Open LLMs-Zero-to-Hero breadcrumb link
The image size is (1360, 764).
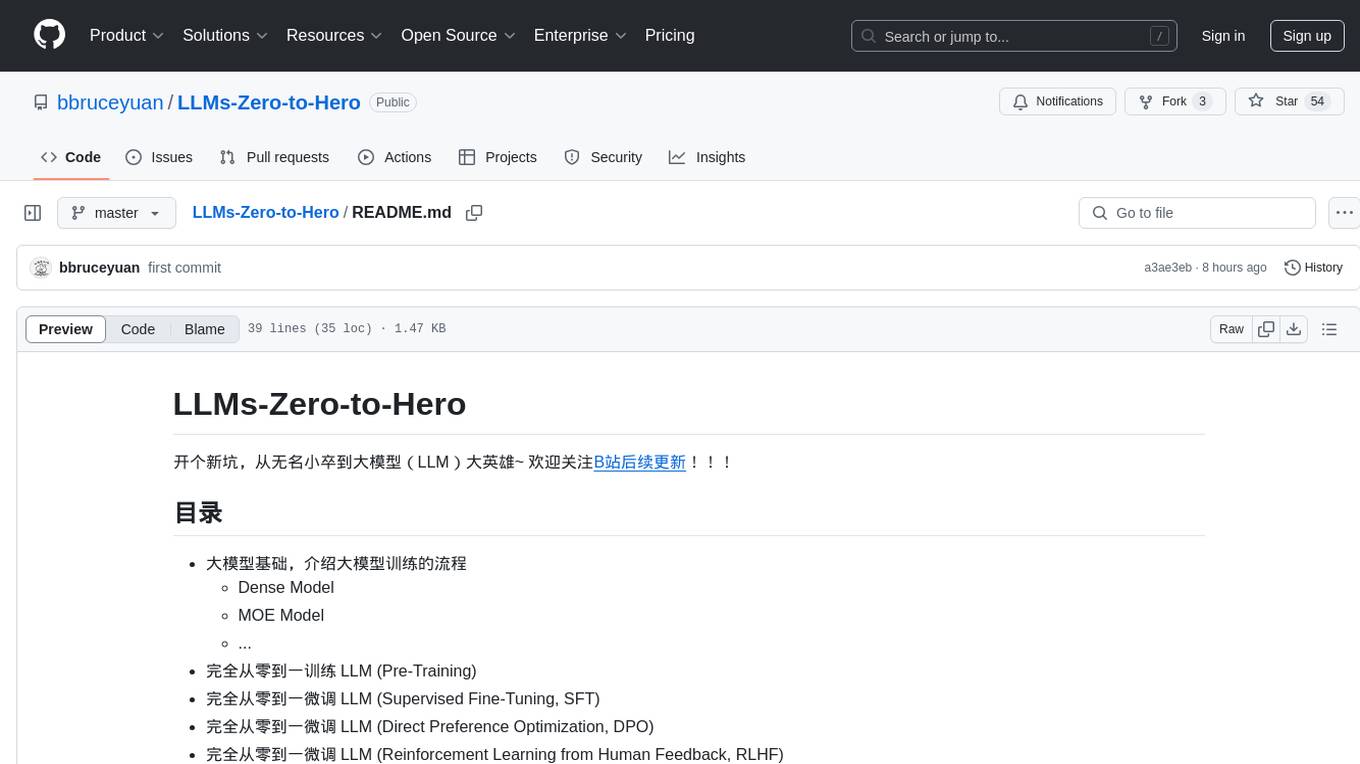pyautogui.click(x=265, y=213)
